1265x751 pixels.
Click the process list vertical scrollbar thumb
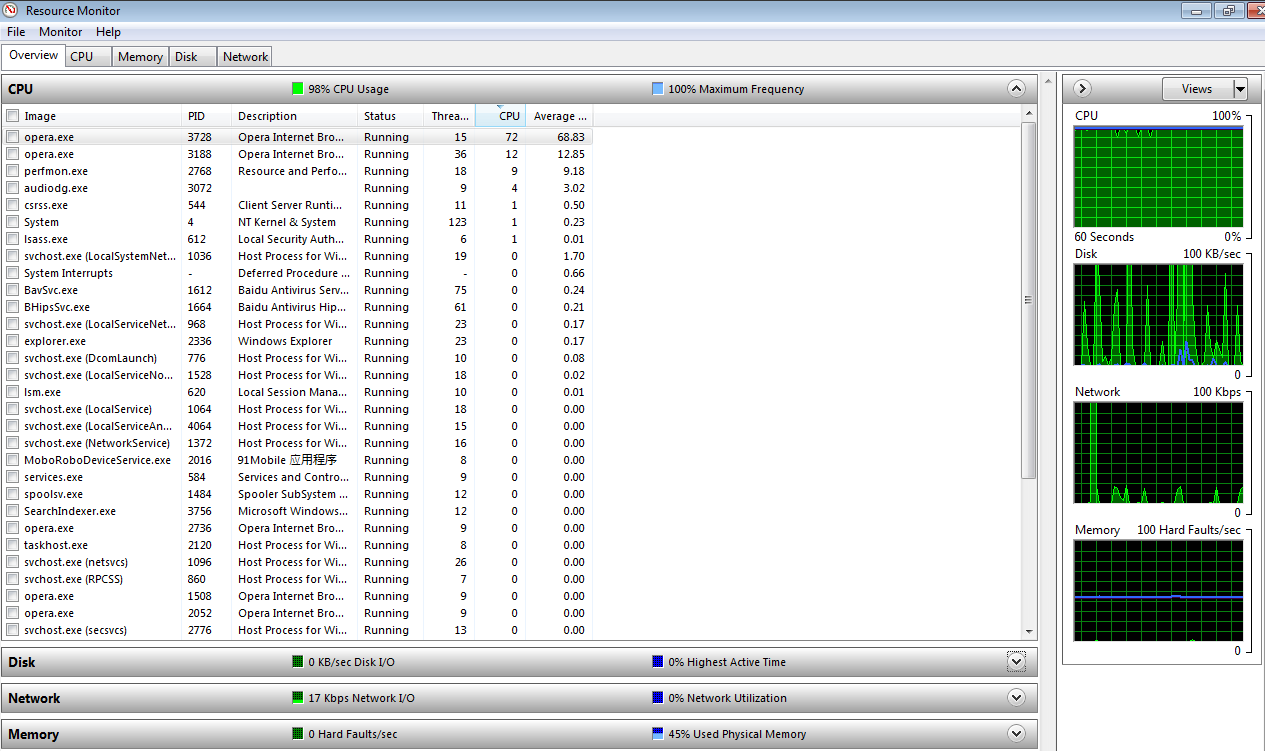pos(1029,300)
